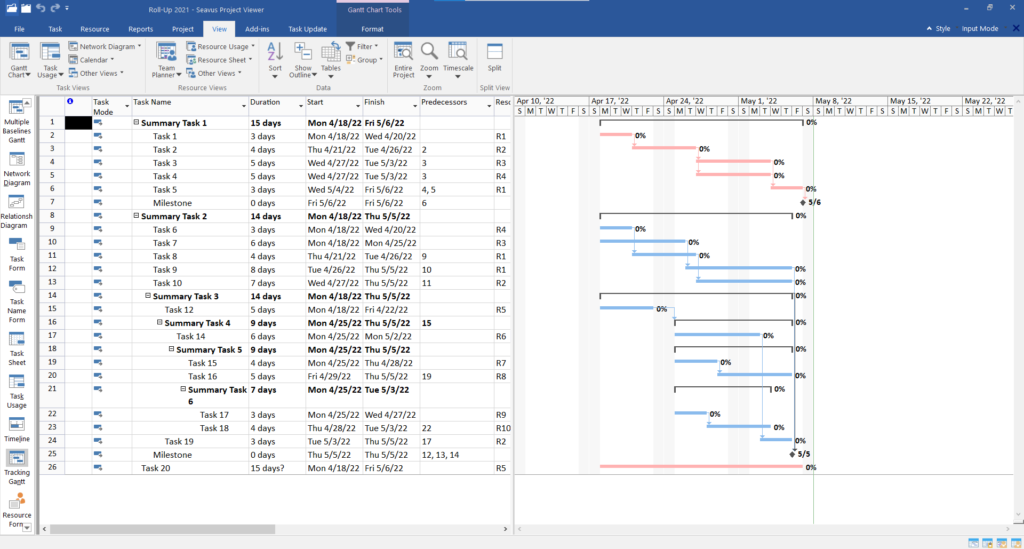Open the Tracking Gantt sidebar view
Screen dimensions: 1024x549
pos(16,467)
